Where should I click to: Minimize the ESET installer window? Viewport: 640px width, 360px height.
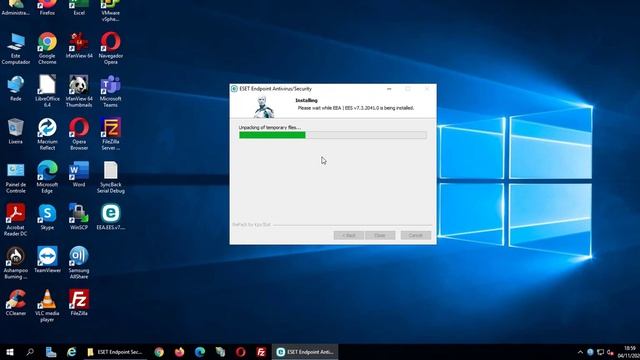point(389,89)
